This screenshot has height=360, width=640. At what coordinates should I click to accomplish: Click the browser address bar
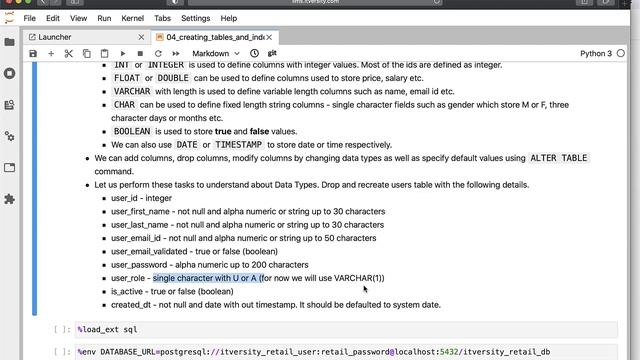(315, 2)
